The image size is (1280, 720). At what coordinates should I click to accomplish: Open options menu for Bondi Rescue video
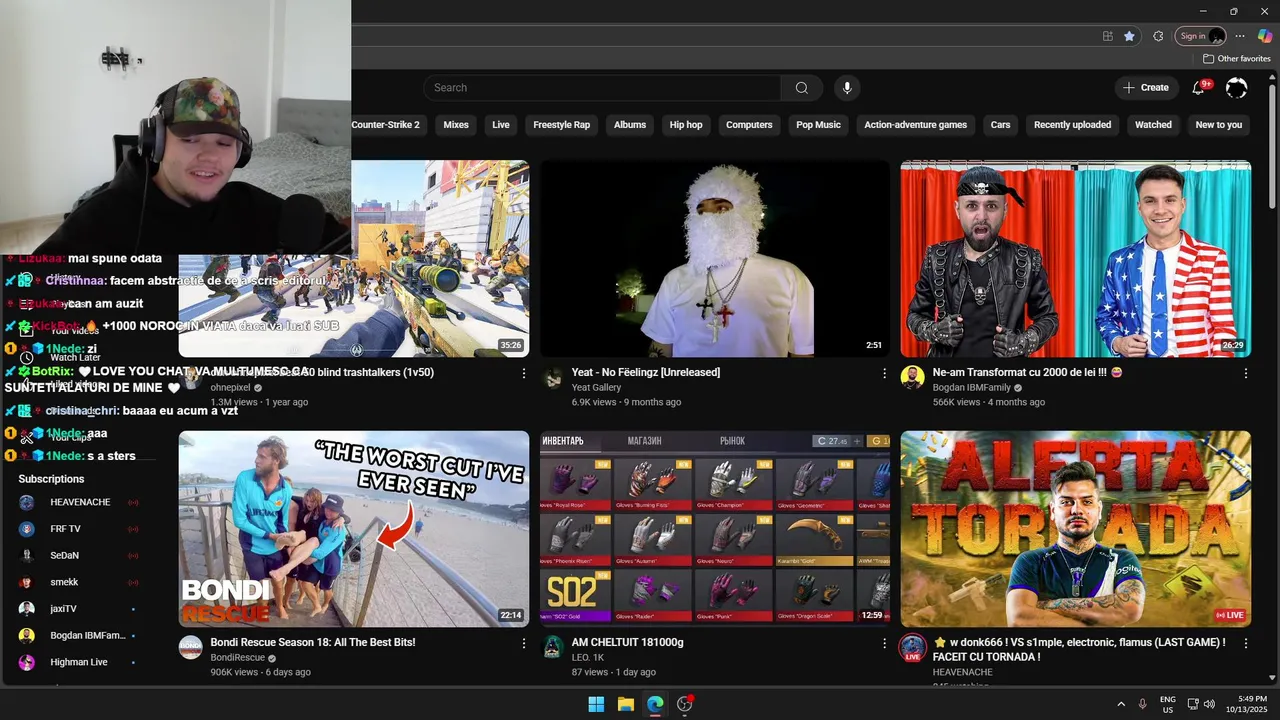[523, 643]
